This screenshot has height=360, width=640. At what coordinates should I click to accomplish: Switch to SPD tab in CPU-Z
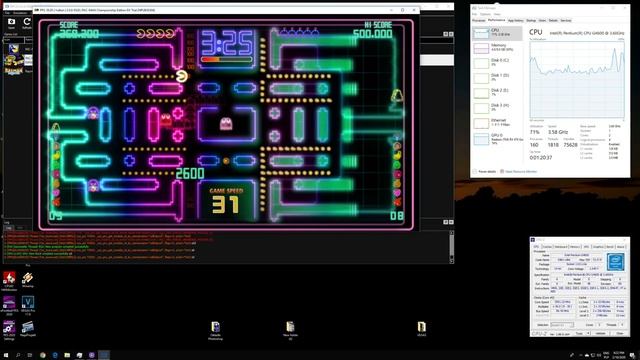[x=586, y=247]
